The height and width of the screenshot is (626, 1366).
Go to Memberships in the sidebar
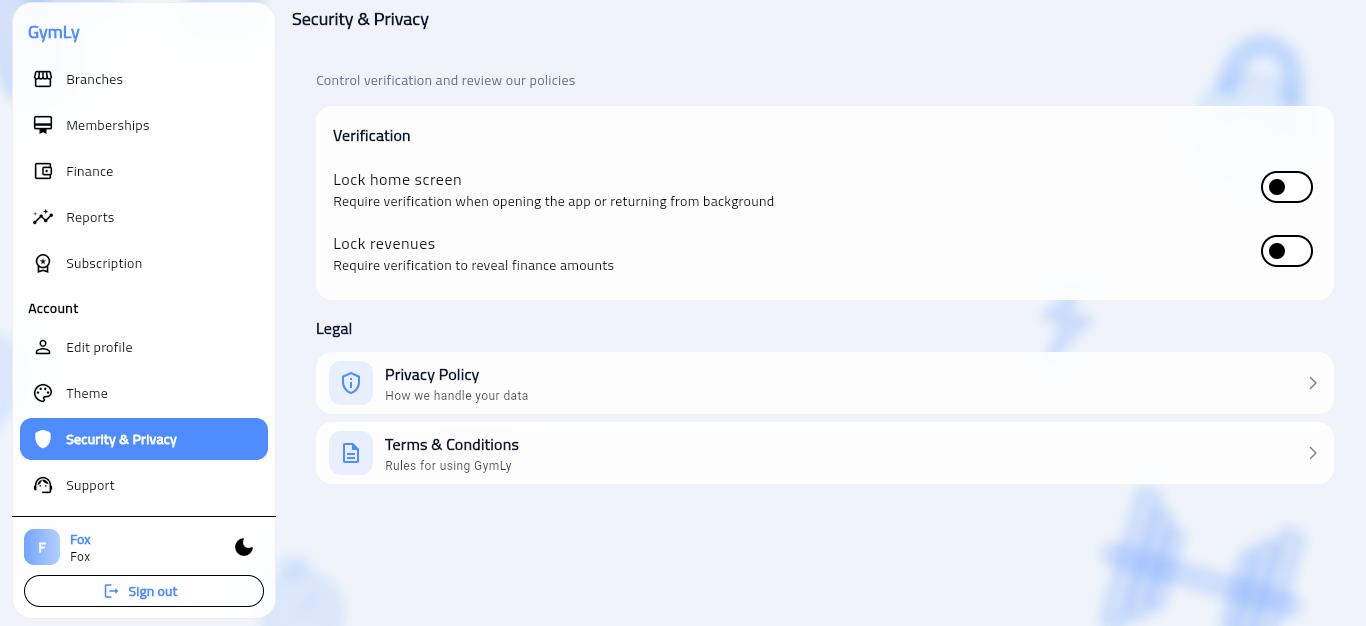144,125
